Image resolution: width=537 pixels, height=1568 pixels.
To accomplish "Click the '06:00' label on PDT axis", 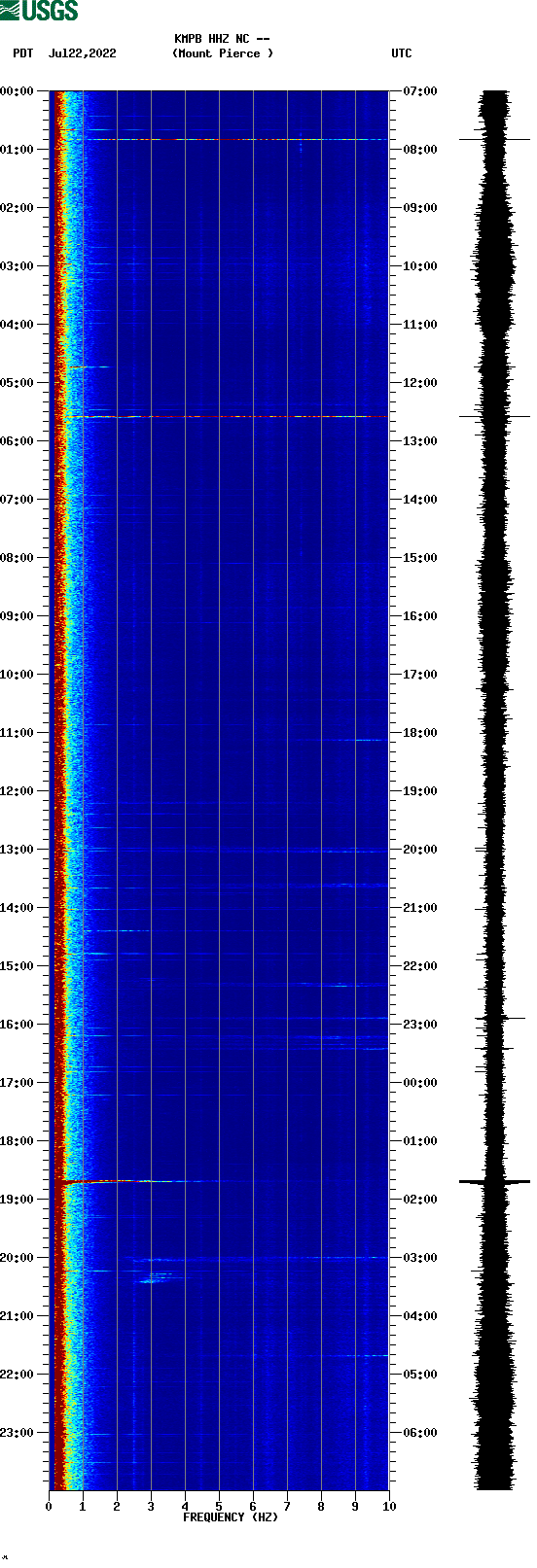I will (18, 441).
